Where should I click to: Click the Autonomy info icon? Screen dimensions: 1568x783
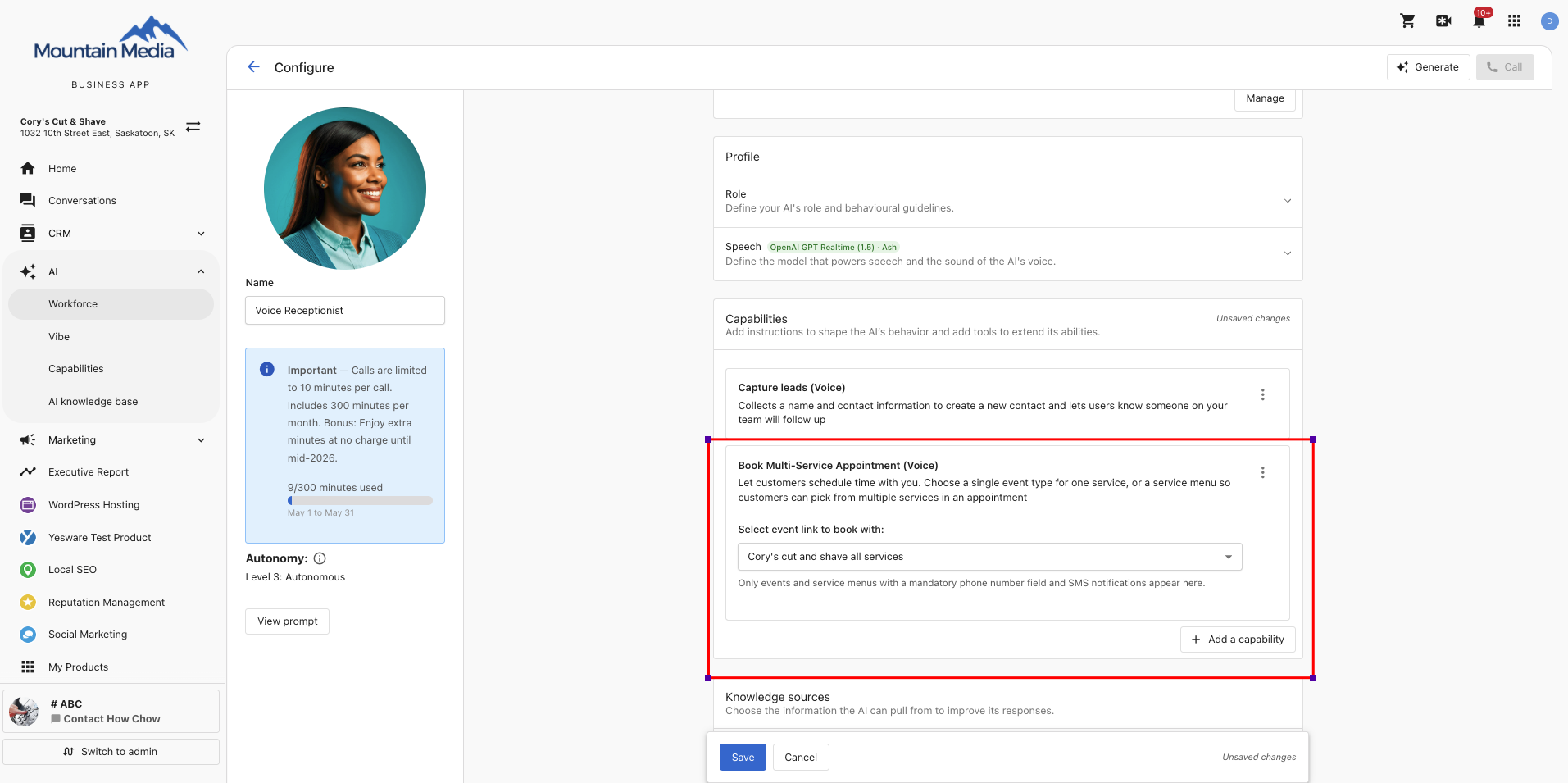(x=320, y=558)
